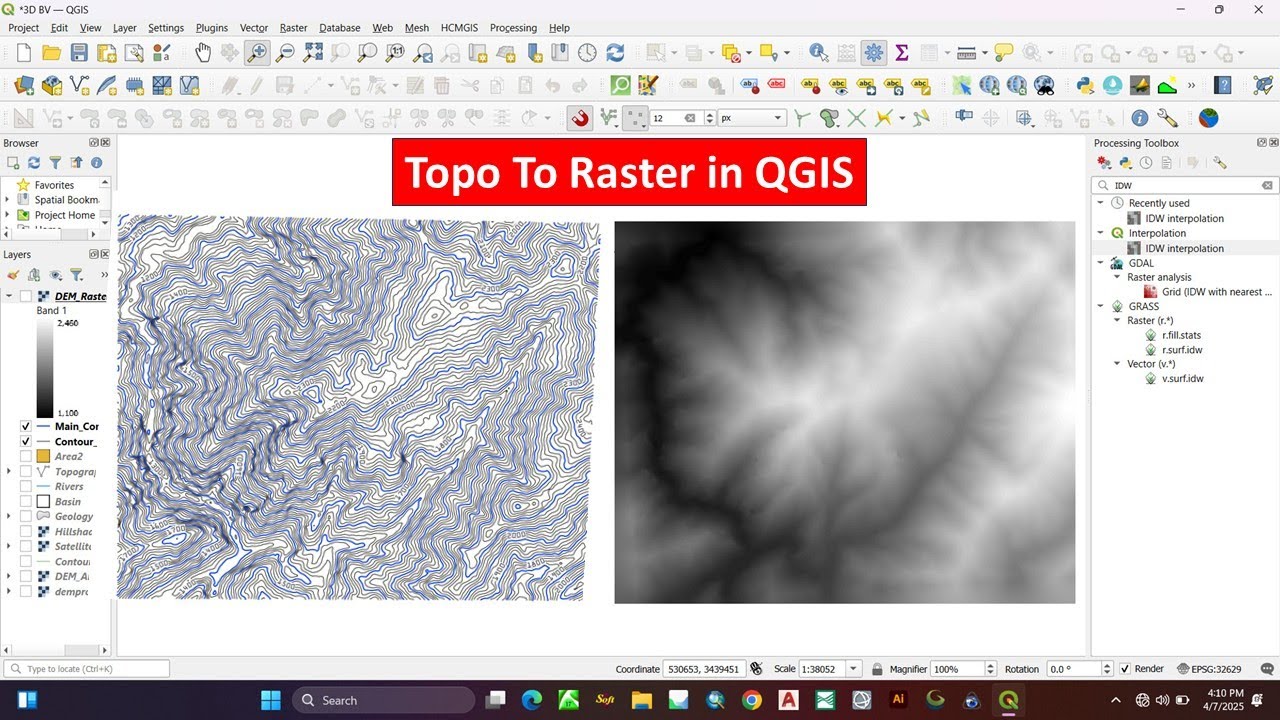1280x720 pixels.
Task: Open the Python console icon
Action: (1084, 86)
